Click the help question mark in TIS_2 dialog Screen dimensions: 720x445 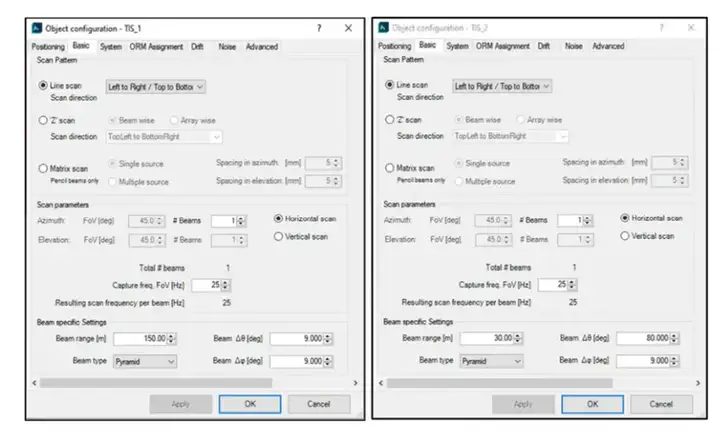pos(661,27)
